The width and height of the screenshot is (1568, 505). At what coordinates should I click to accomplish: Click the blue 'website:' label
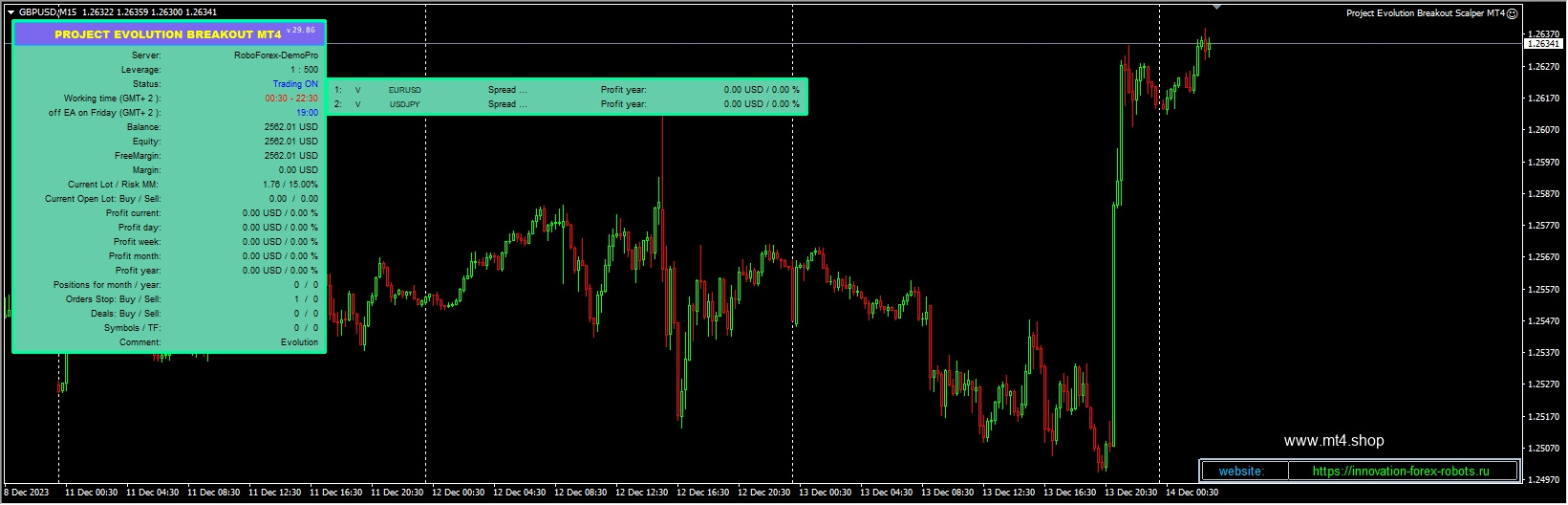(x=1241, y=472)
